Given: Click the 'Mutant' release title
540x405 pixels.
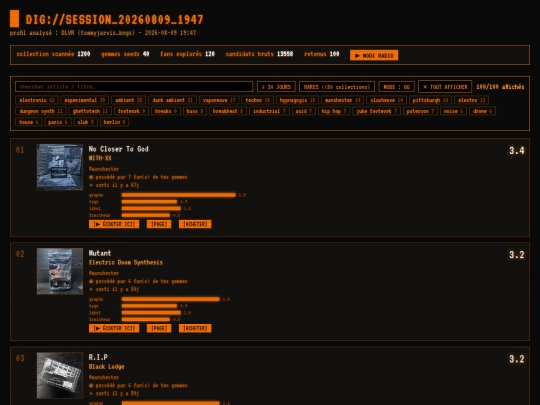Looking at the screenshot, I should point(100,253).
